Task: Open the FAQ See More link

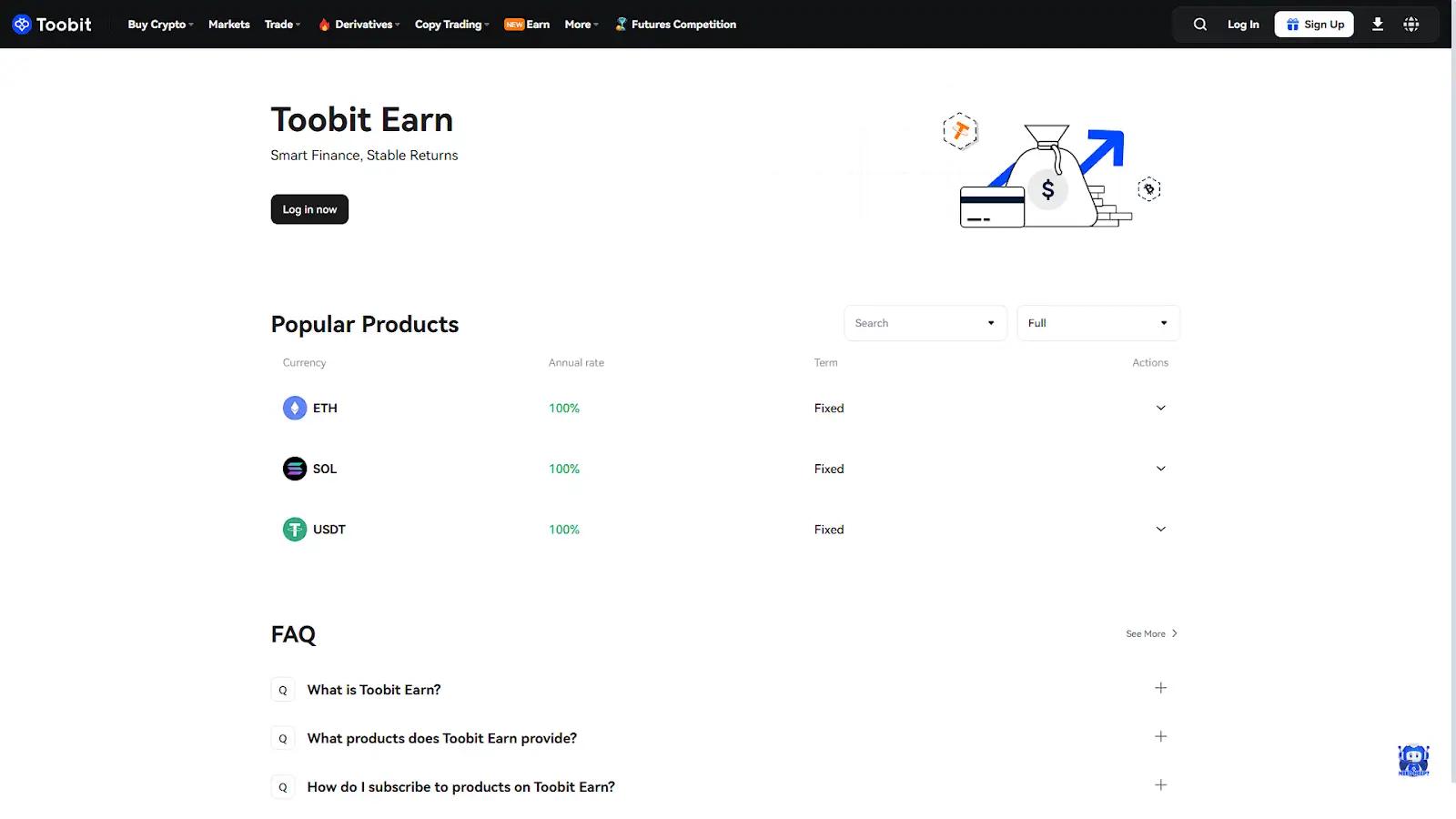Action: pos(1151,633)
